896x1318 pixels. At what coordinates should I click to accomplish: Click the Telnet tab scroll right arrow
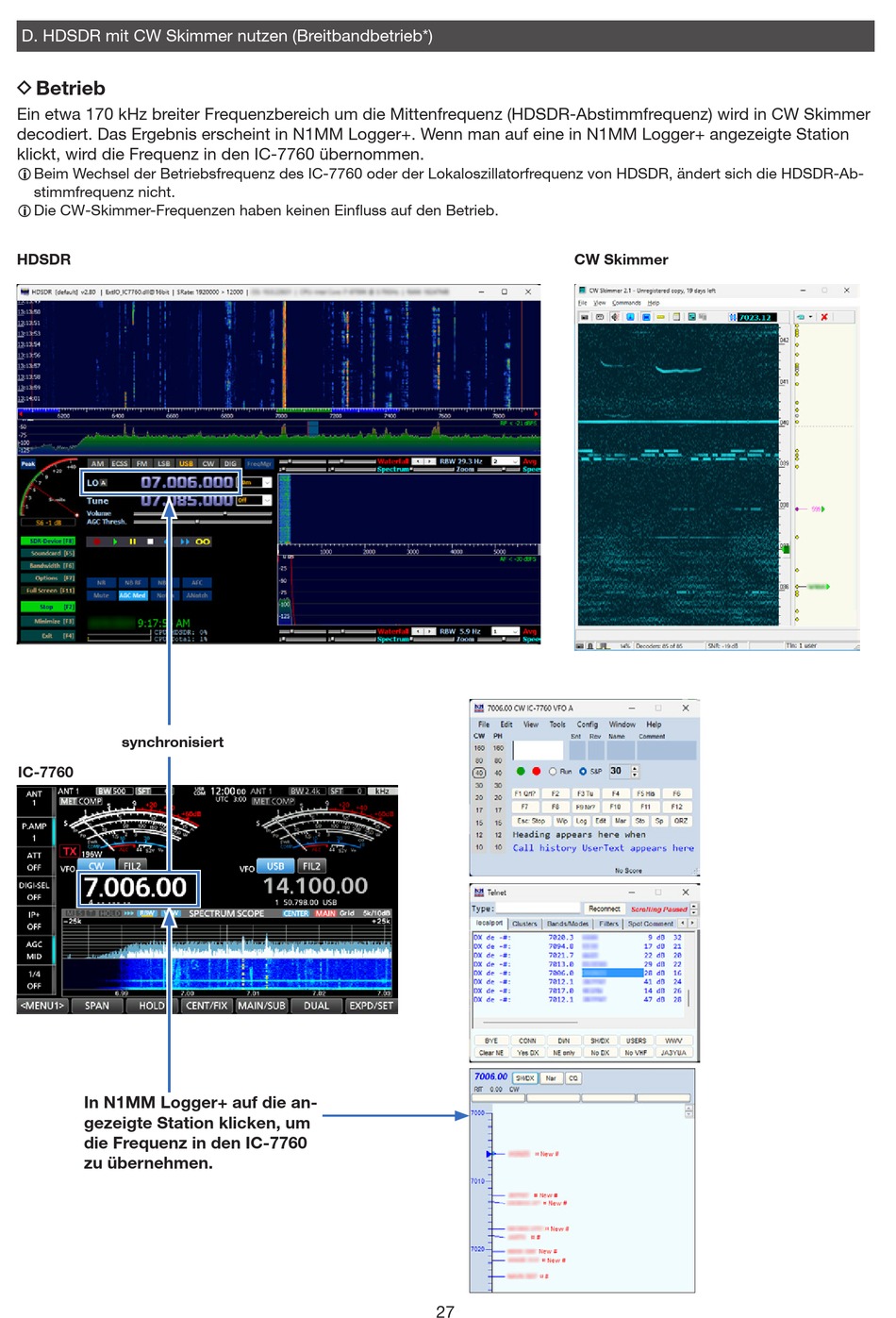tap(691, 923)
